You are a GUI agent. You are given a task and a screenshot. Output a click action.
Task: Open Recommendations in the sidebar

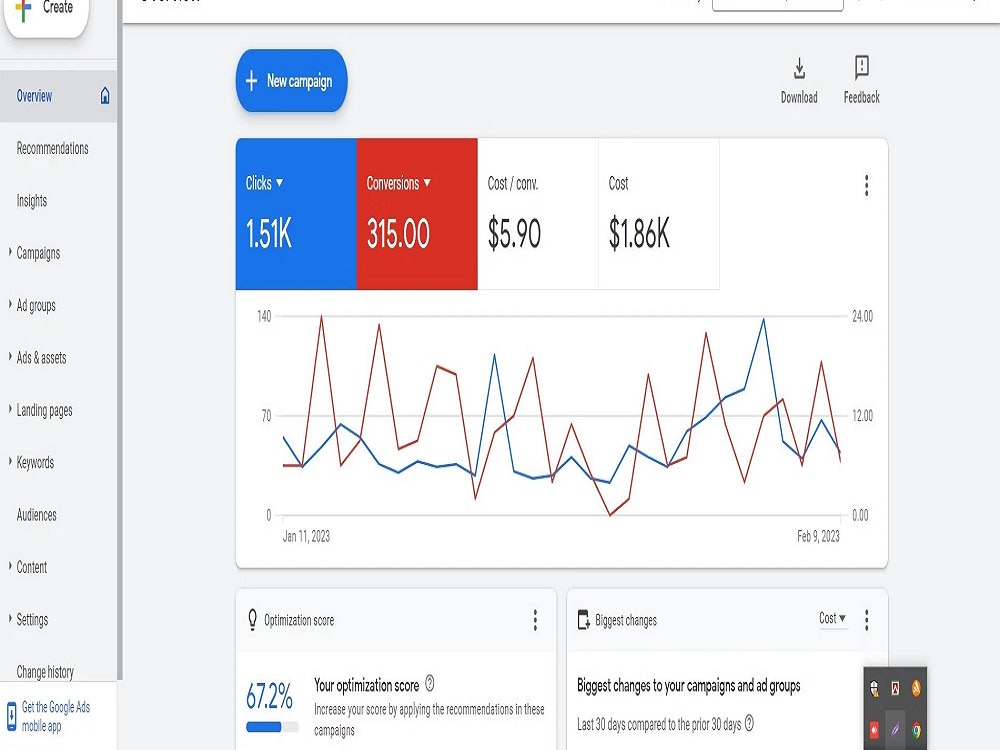coord(52,149)
